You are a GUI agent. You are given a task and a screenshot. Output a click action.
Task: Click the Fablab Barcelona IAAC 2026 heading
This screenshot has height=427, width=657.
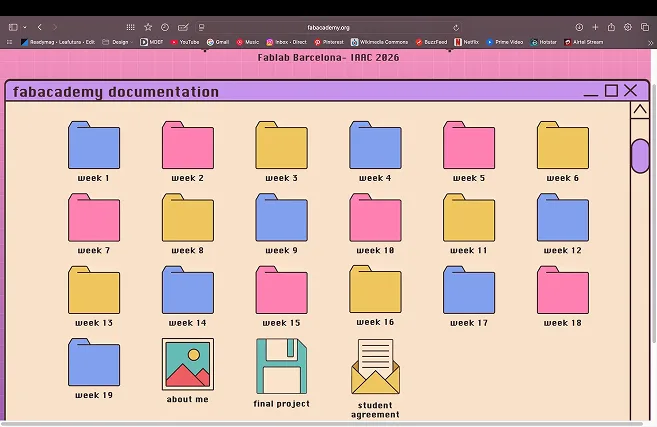point(328,58)
